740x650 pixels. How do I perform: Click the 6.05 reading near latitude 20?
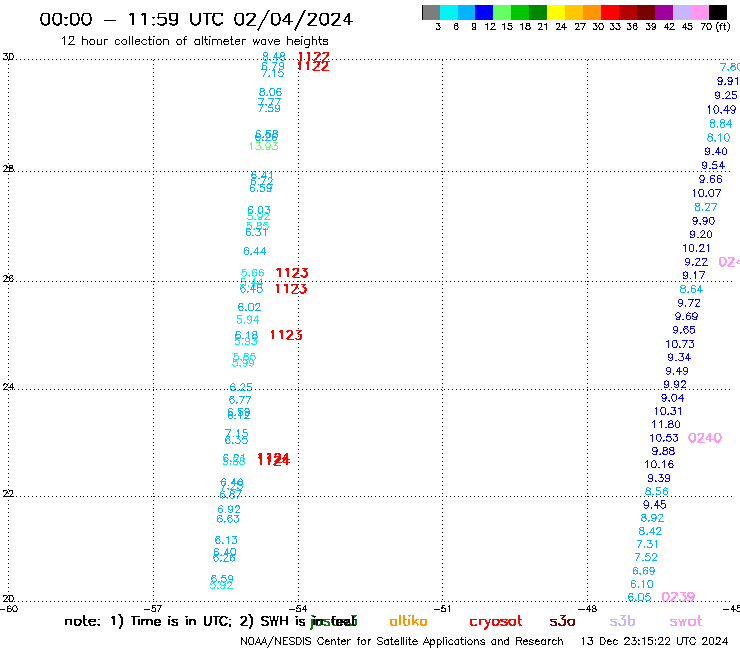point(639,598)
